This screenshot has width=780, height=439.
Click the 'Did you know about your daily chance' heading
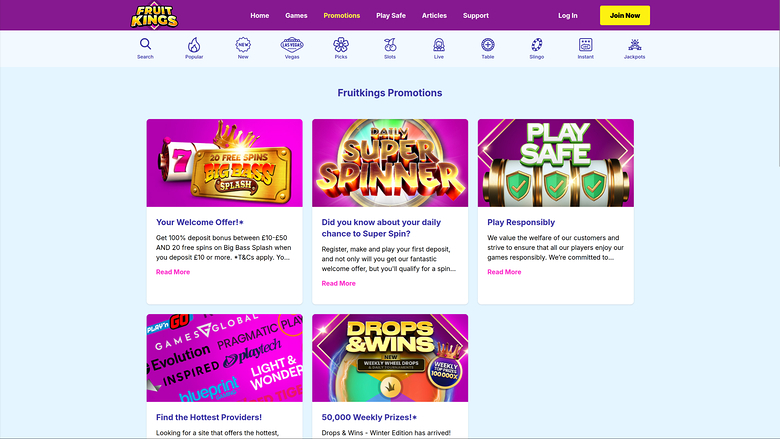click(x=381, y=228)
